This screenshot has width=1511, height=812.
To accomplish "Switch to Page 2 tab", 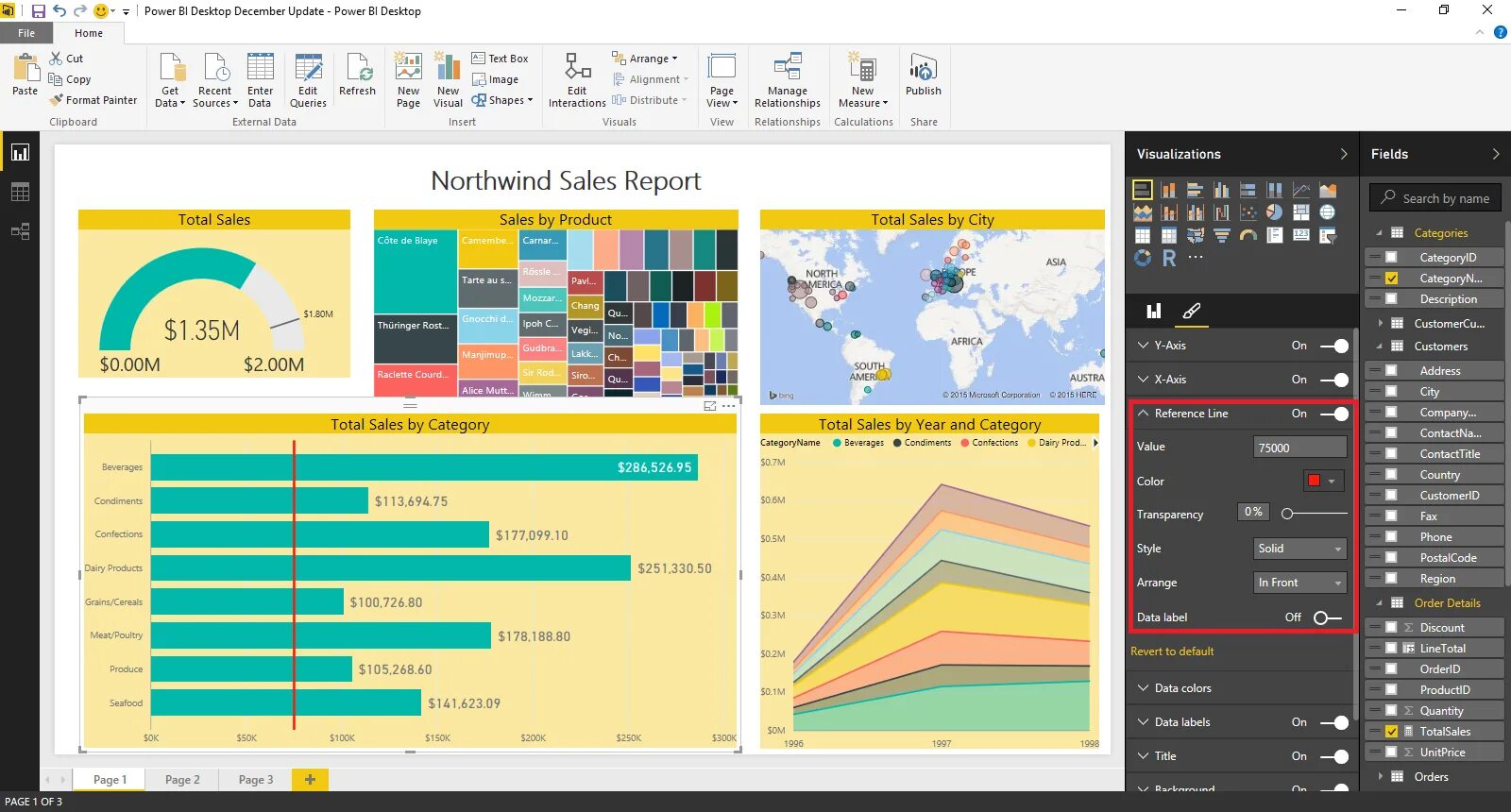I will (x=182, y=780).
